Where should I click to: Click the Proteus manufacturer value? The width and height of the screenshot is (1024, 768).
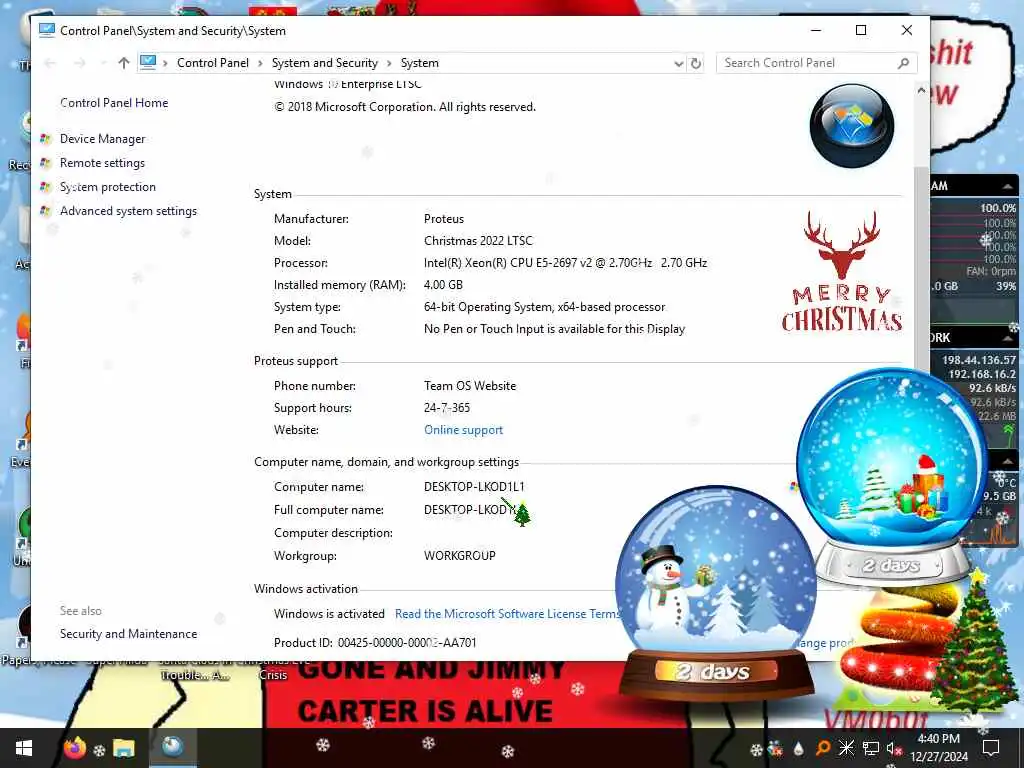pyautogui.click(x=444, y=219)
